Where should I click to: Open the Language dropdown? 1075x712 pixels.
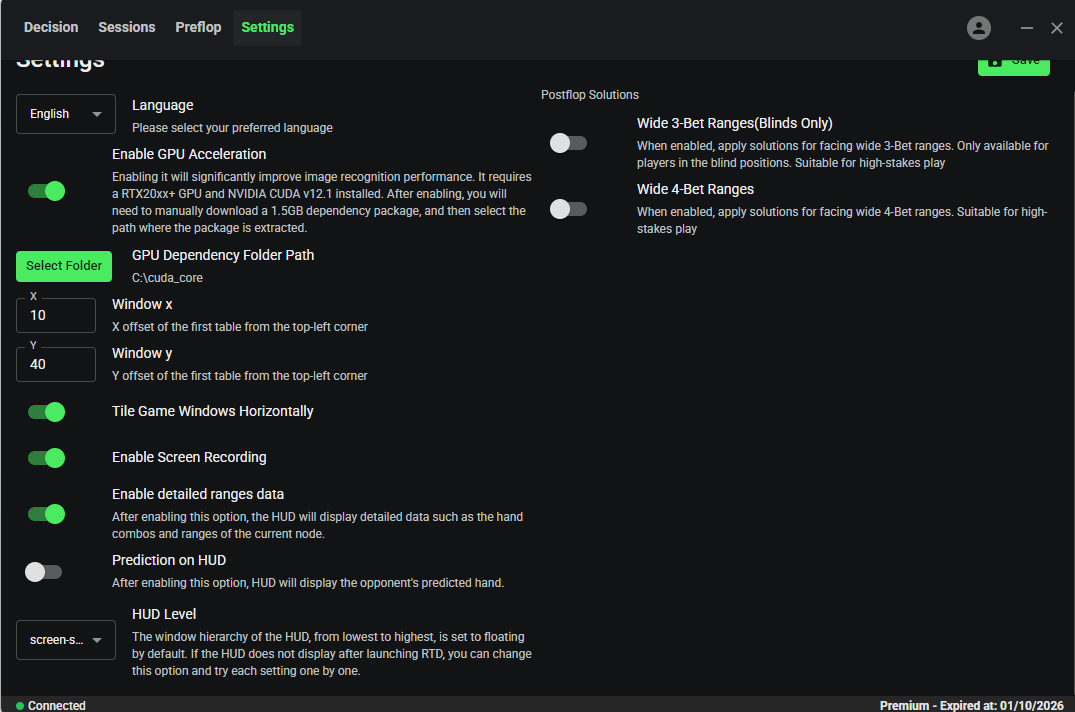point(65,113)
